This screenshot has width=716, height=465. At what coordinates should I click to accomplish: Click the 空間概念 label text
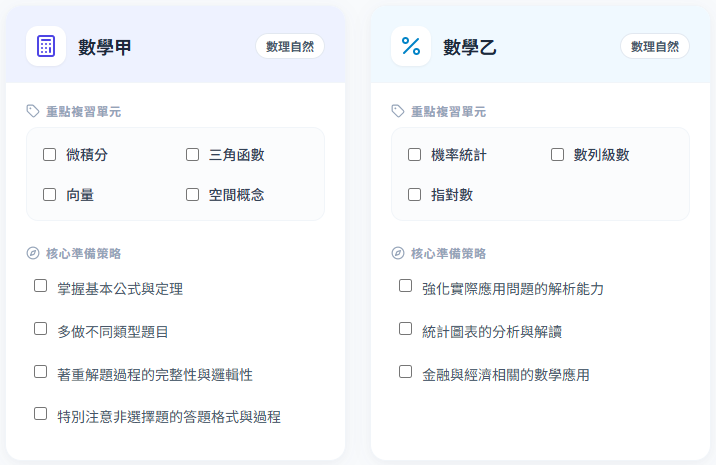point(237,195)
